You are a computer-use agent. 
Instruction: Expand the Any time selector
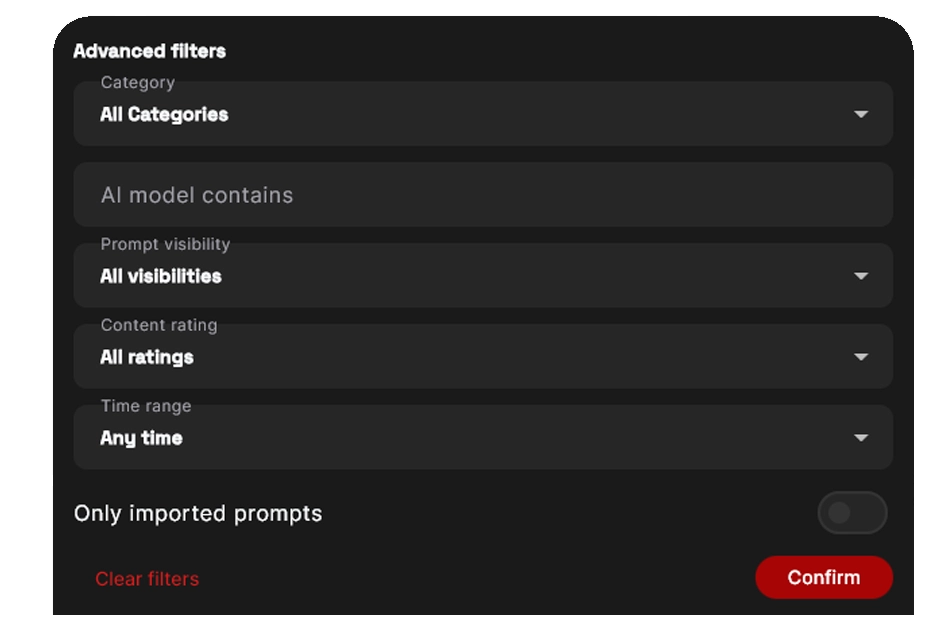click(482, 438)
